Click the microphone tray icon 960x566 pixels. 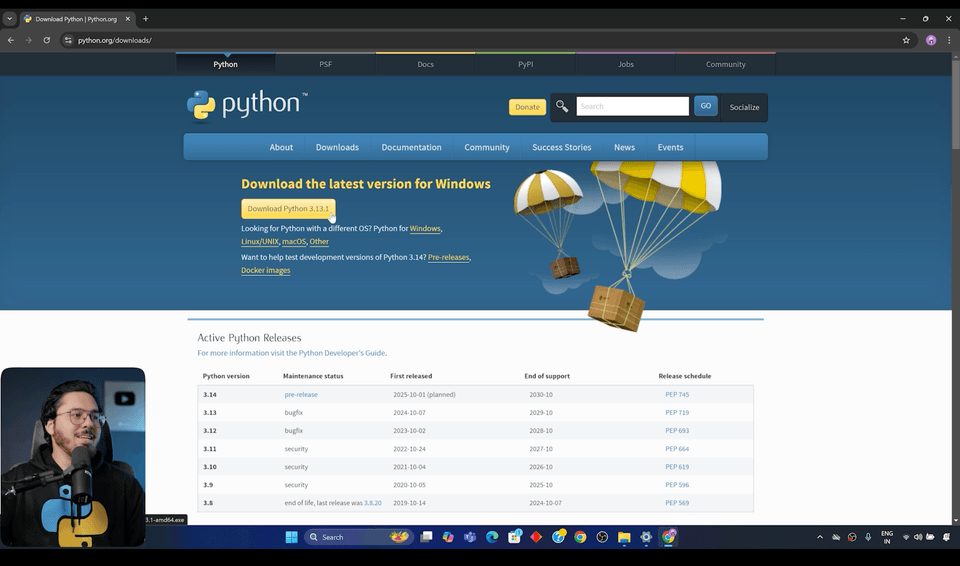coord(868,537)
